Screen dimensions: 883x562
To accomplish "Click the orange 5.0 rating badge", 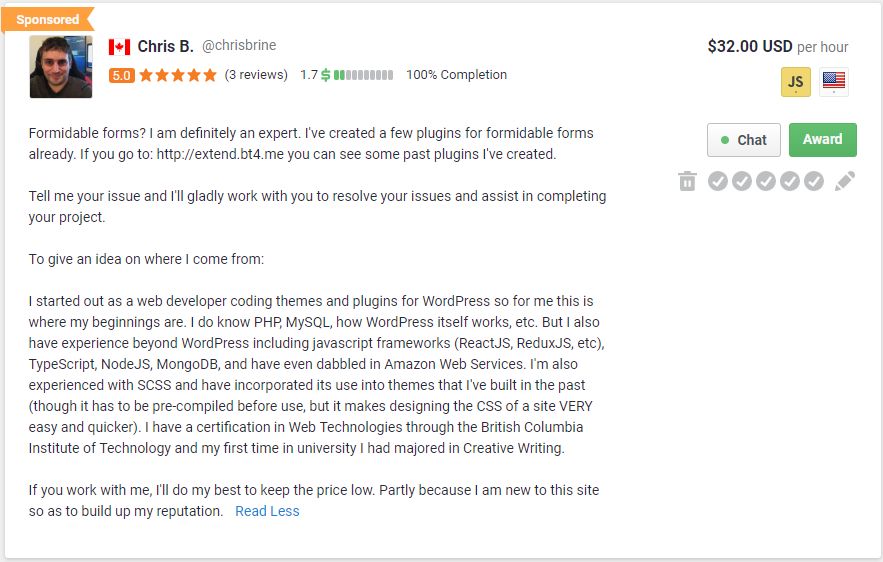I will tap(122, 75).
